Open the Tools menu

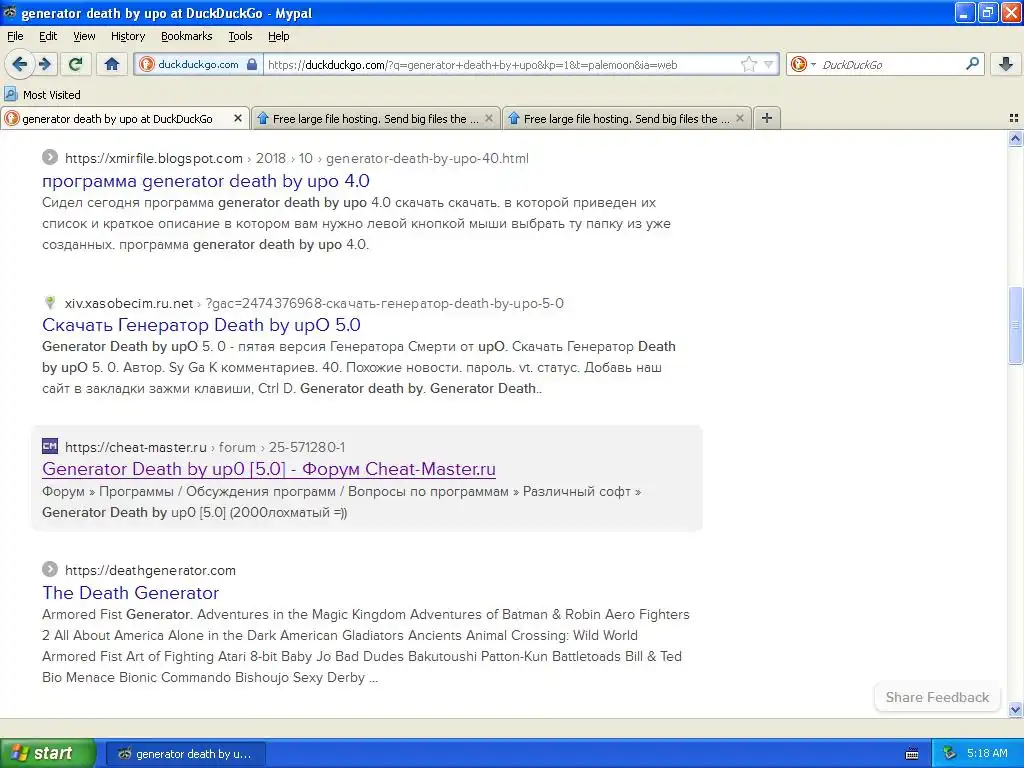pos(240,36)
